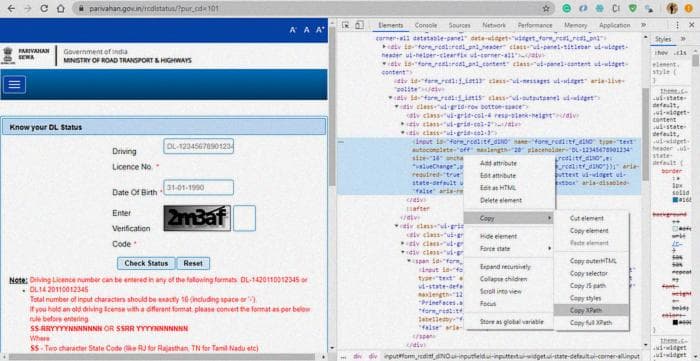This screenshot has width=700, height=361.
Task: Toggle the .cls class editor button
Action: (680, 53)
